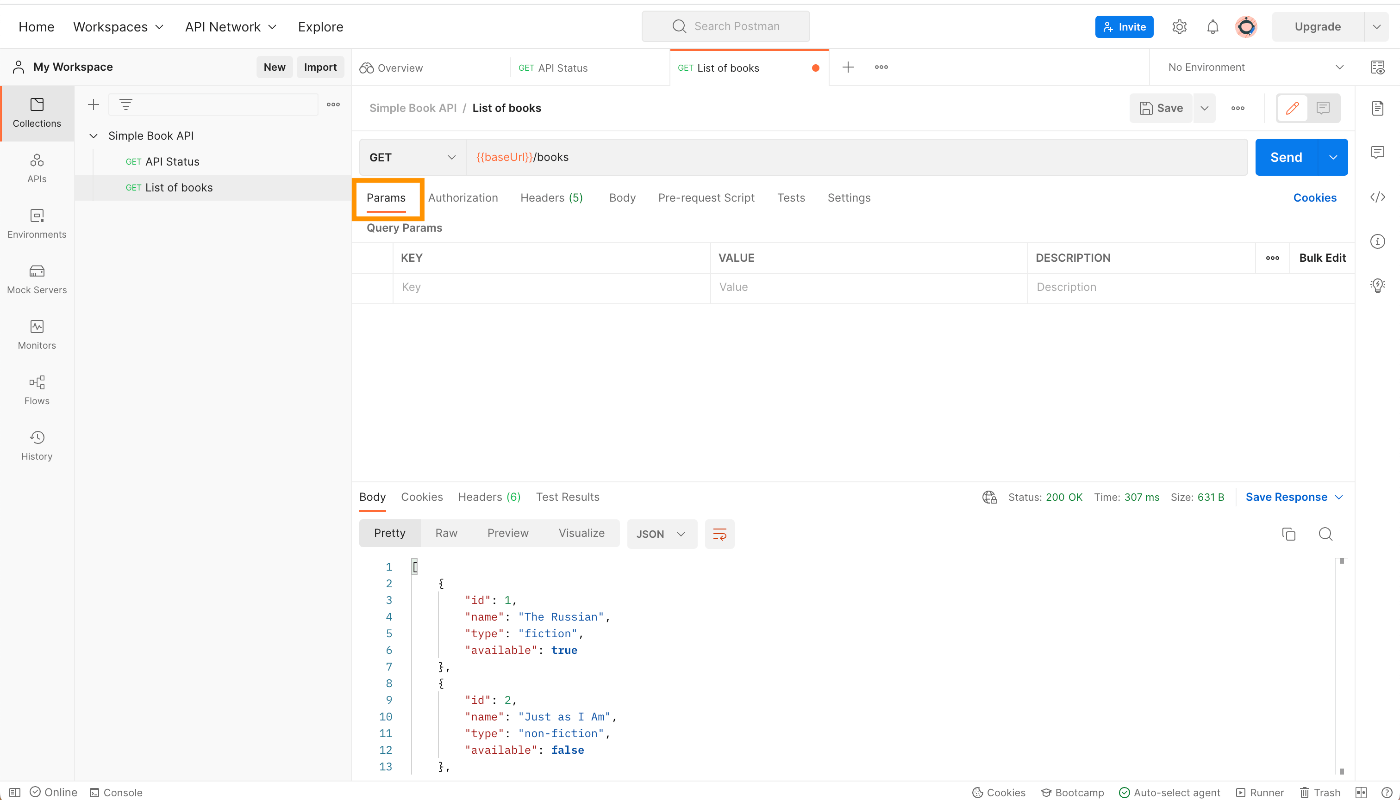
Task: Open the Environments sidebar panel
Action: pyautogui.click(x=37, y=224)
